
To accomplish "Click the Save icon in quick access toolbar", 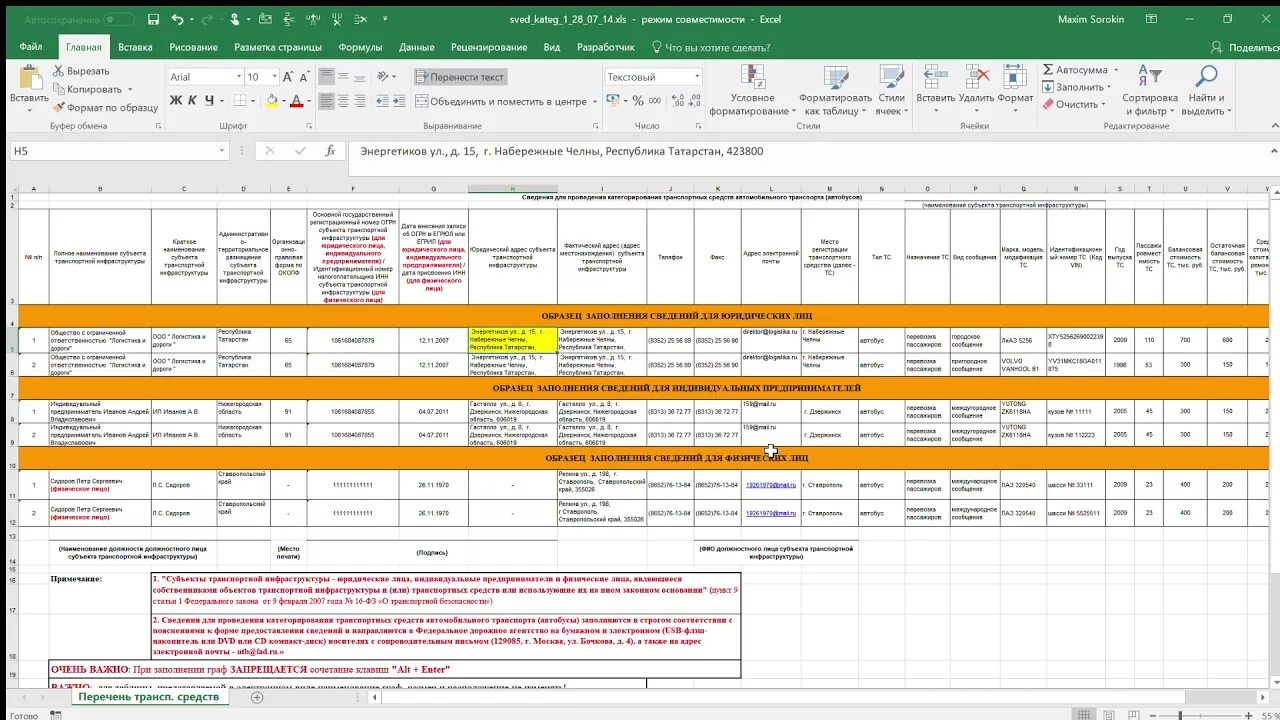I will click(153, 19).
